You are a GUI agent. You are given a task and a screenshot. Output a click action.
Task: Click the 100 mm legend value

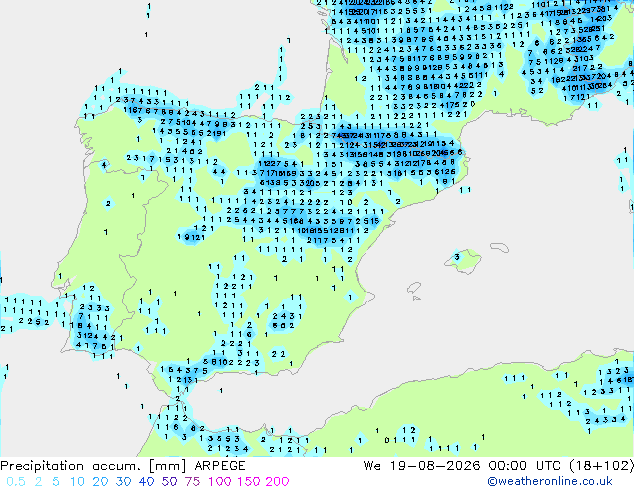220,482
